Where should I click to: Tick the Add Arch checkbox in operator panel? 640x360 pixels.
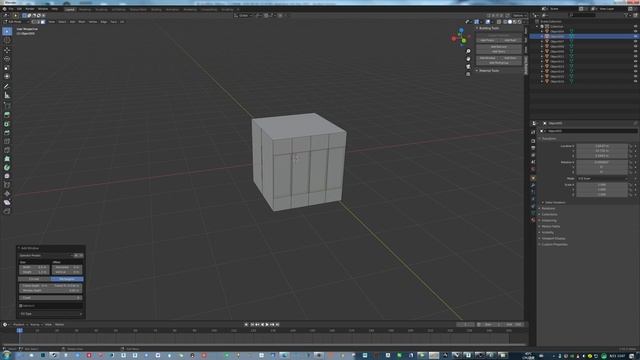point(21,306)
